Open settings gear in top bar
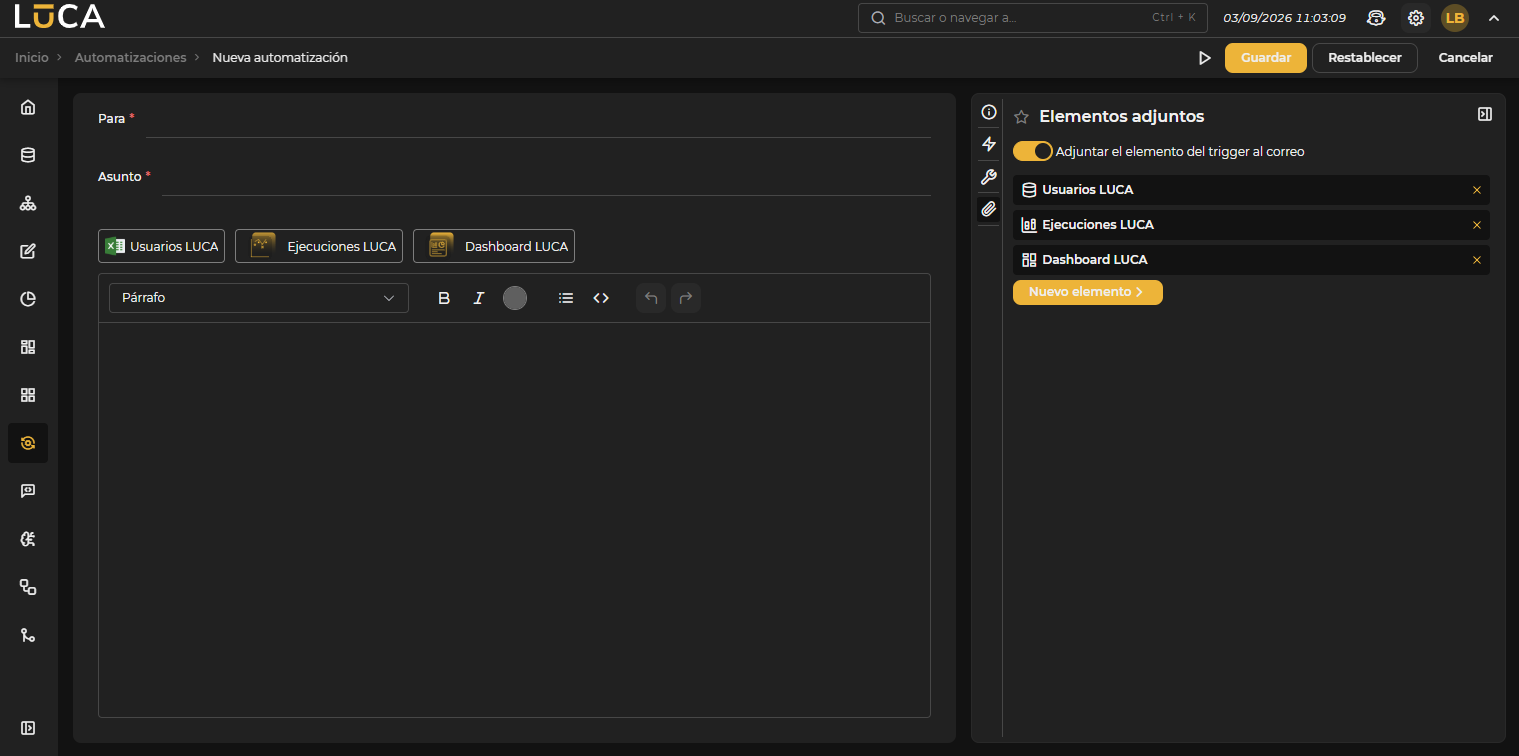The width and height of the screenshot is (1519, 756). click(1416, 18)
